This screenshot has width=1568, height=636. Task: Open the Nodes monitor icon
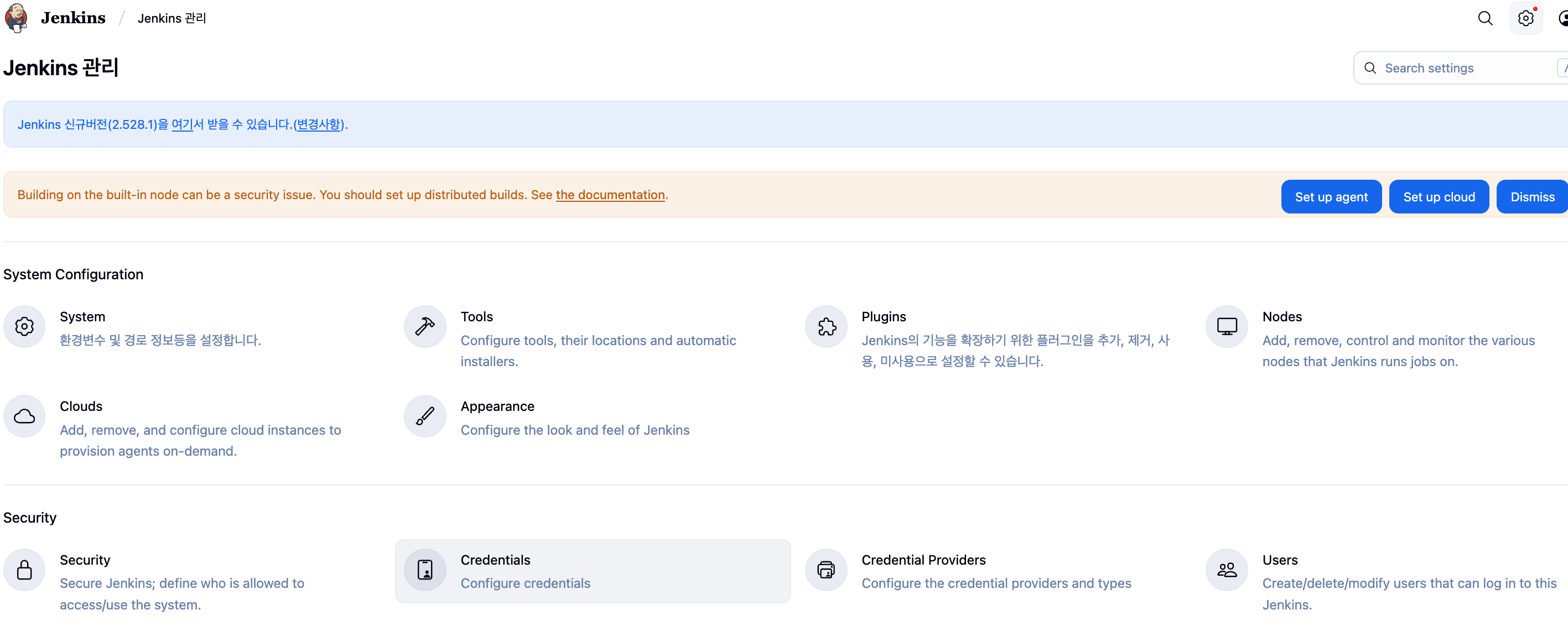click(1227, 327)
